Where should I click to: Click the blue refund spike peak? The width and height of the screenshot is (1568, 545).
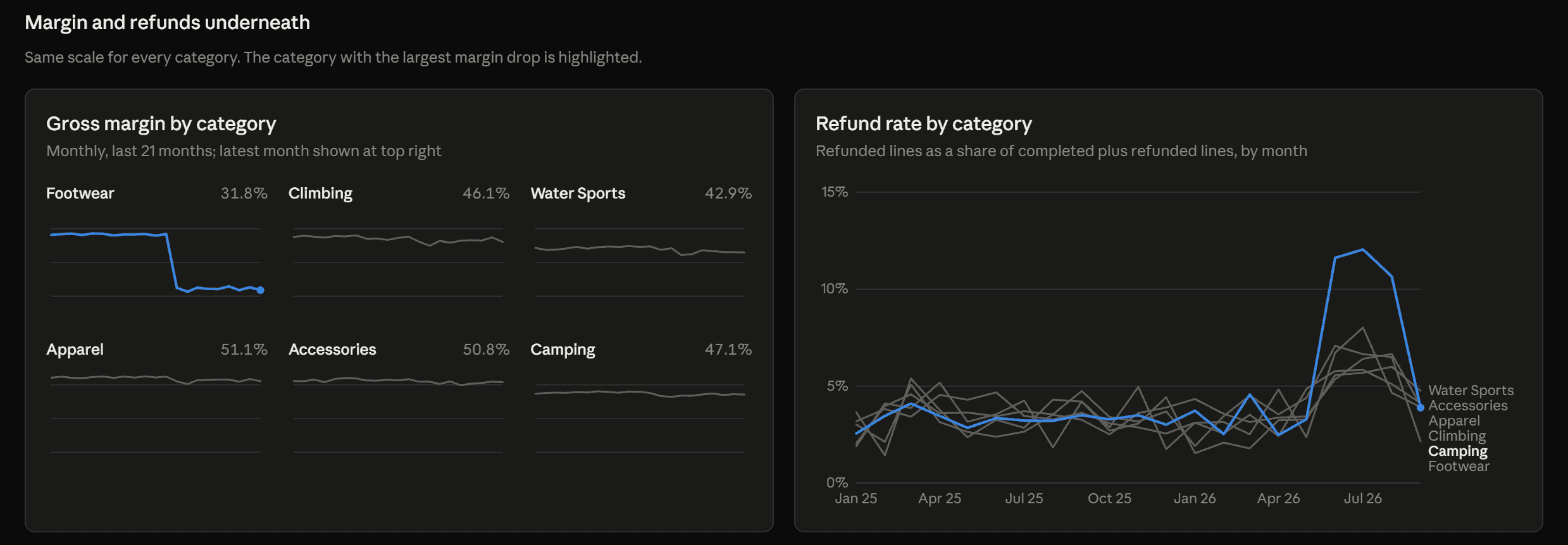coord(1363,250)
